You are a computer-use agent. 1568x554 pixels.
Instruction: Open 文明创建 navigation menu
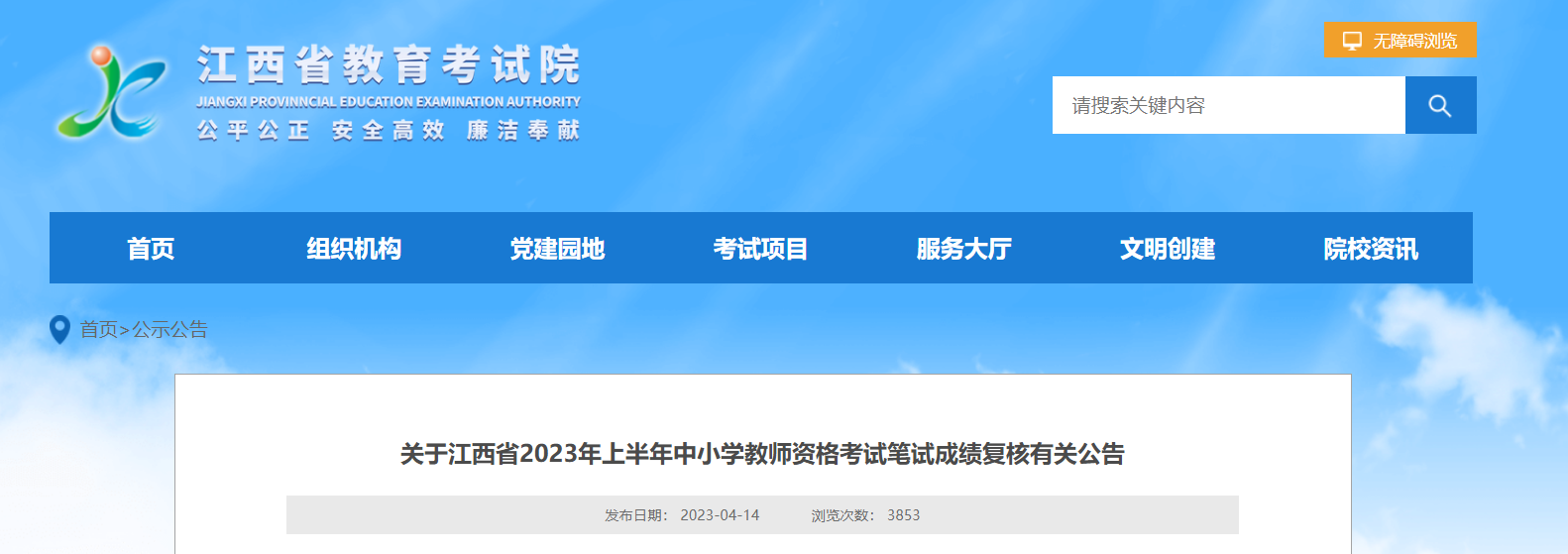coord(1168,249)
